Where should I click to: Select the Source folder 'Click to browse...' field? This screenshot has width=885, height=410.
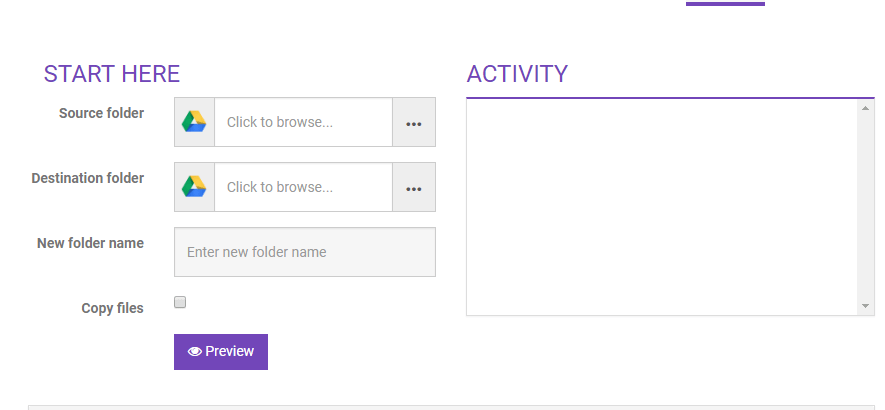pyautogui.click(x=303, y=122)
